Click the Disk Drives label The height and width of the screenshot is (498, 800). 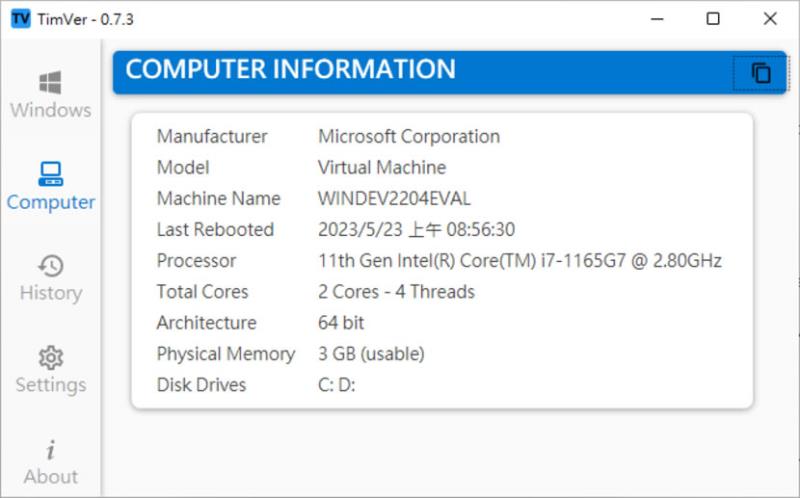(202, 385)
